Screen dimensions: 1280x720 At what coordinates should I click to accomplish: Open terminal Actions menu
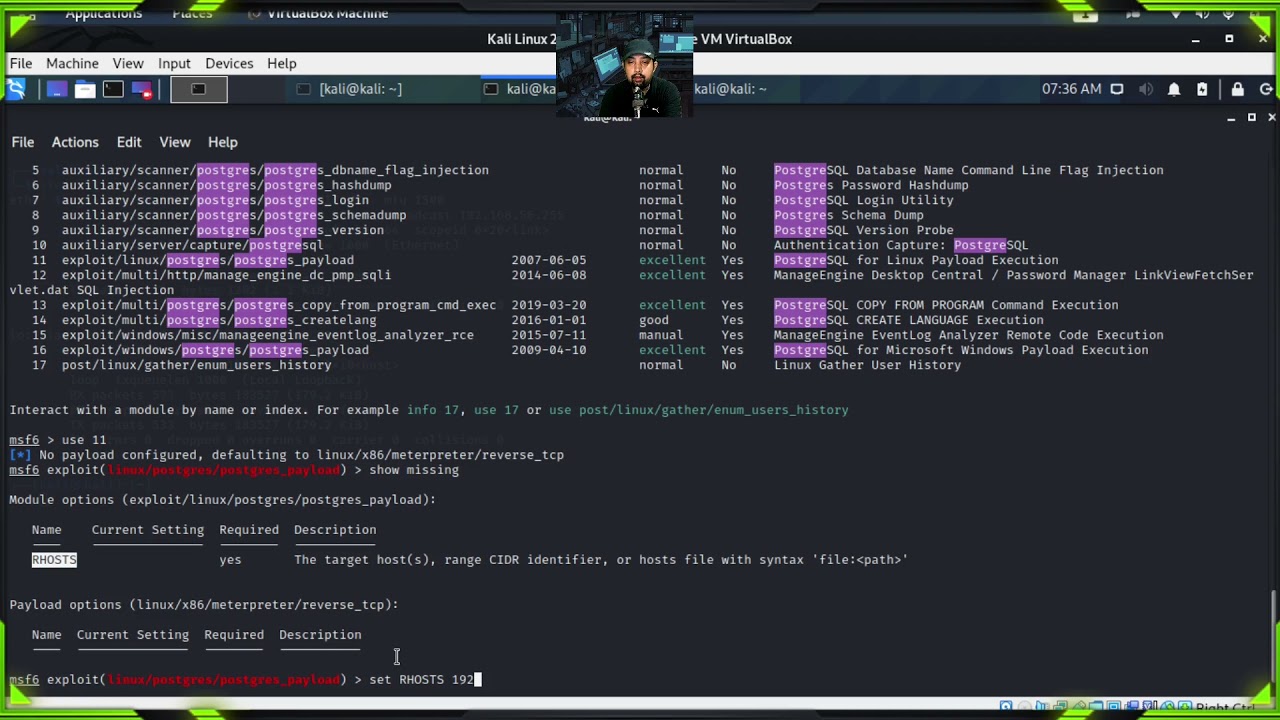[75, 142]
